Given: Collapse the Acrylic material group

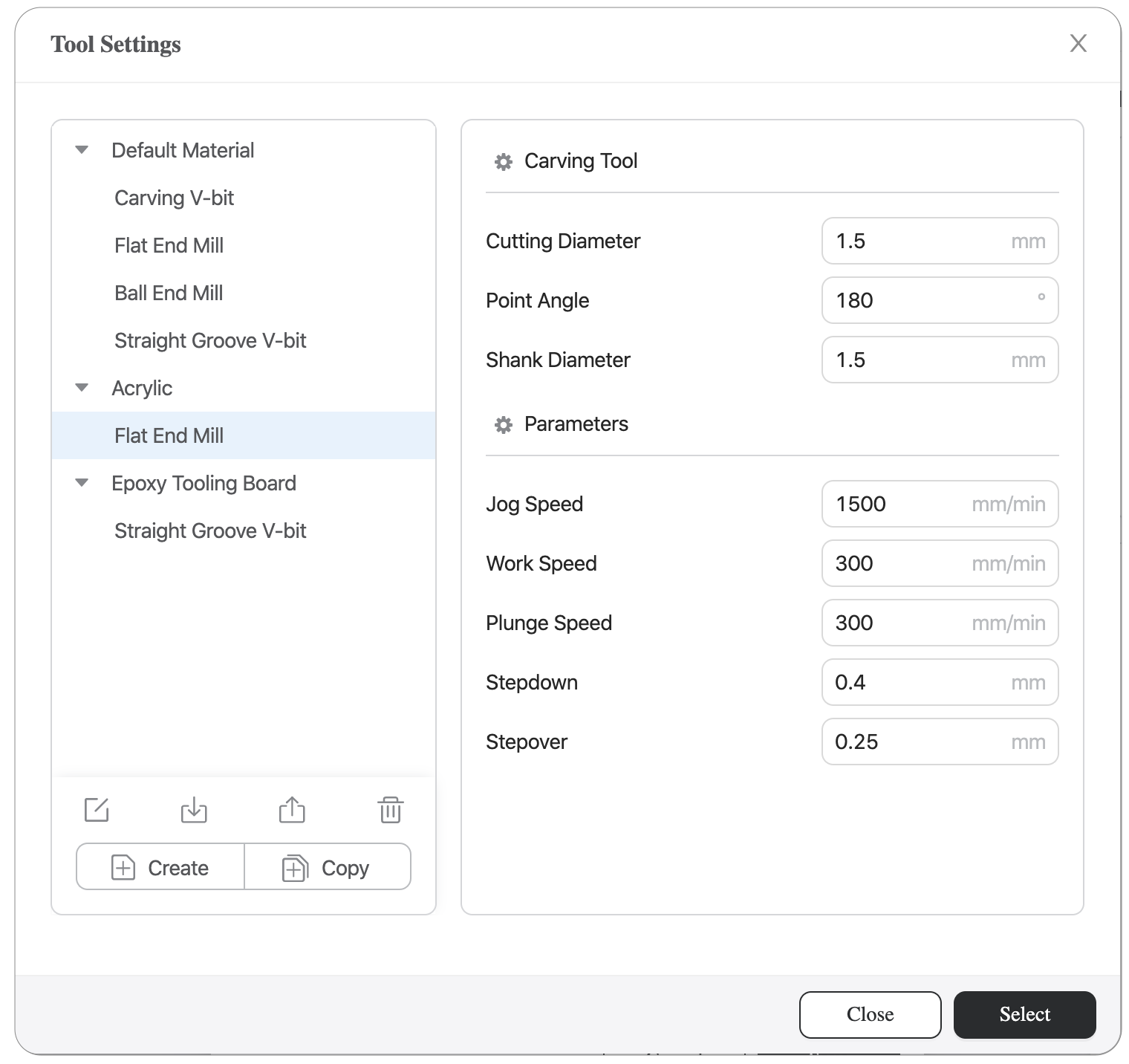Looking at the screenshot, I should (81, 387).
